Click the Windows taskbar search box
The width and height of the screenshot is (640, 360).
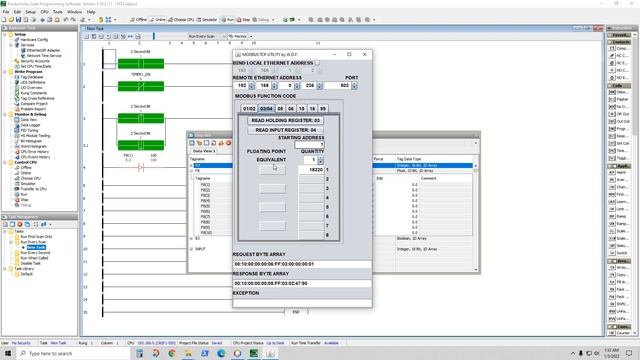pyautogui.click(x=73, y=353)
